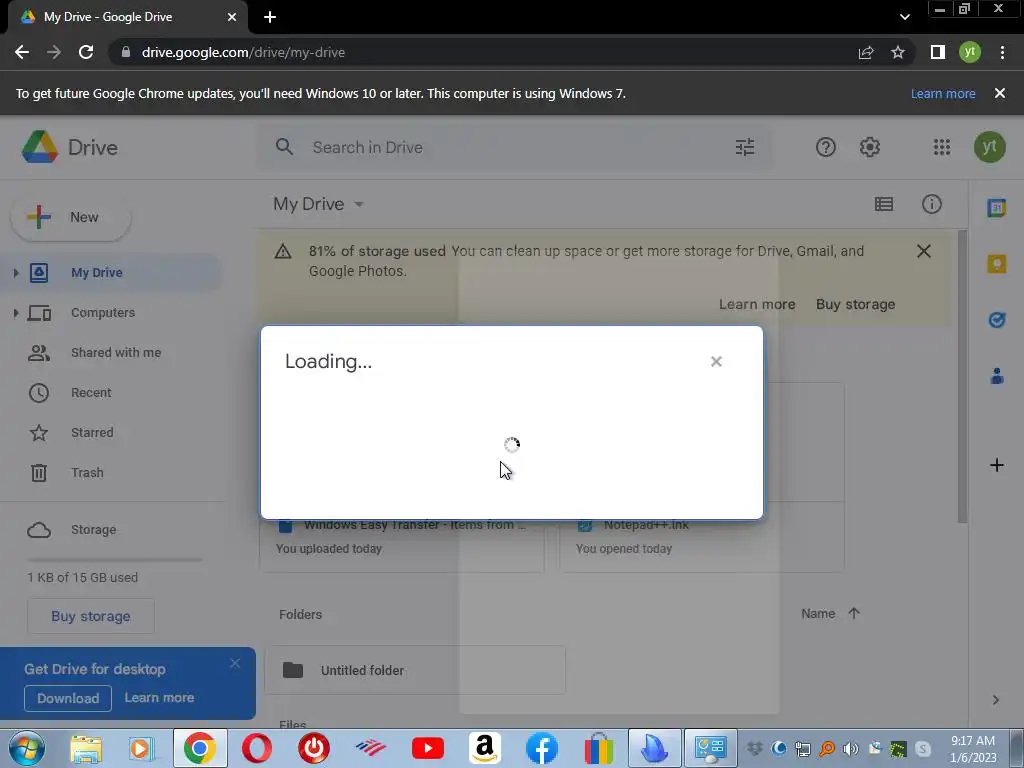Image resolution: width=1024 pixels, height=768 pixels.
Task: Open Untitled folder
Action: coord(415,671)
